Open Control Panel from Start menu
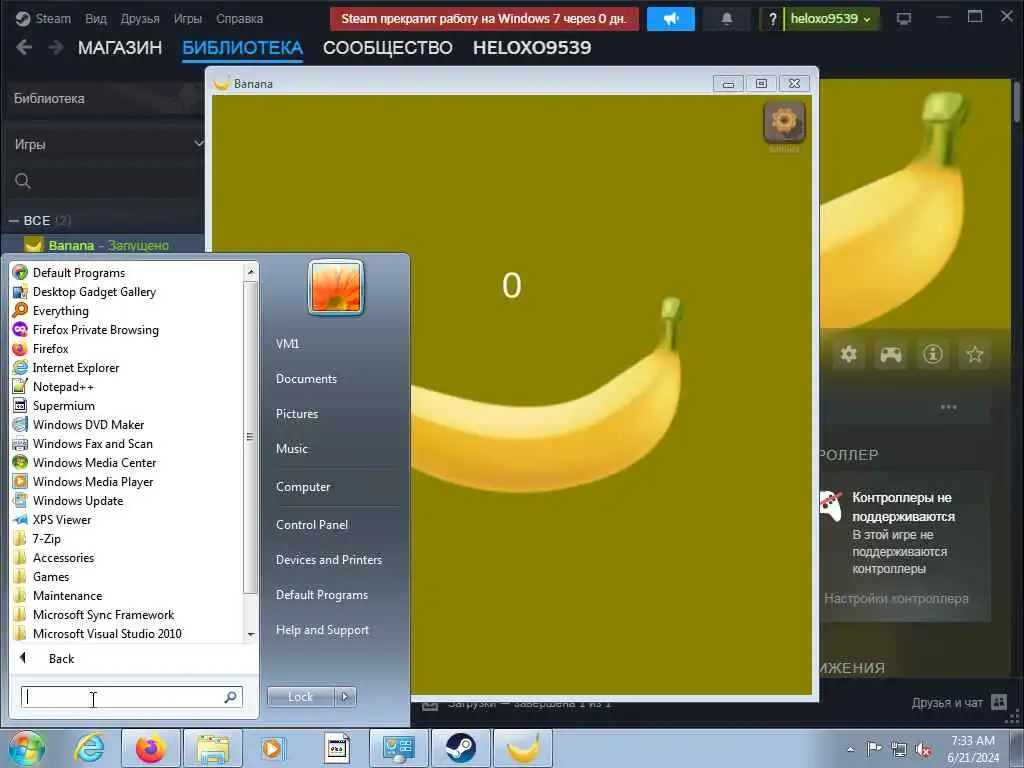This screenshot has height=768, width=1024. 312,524
